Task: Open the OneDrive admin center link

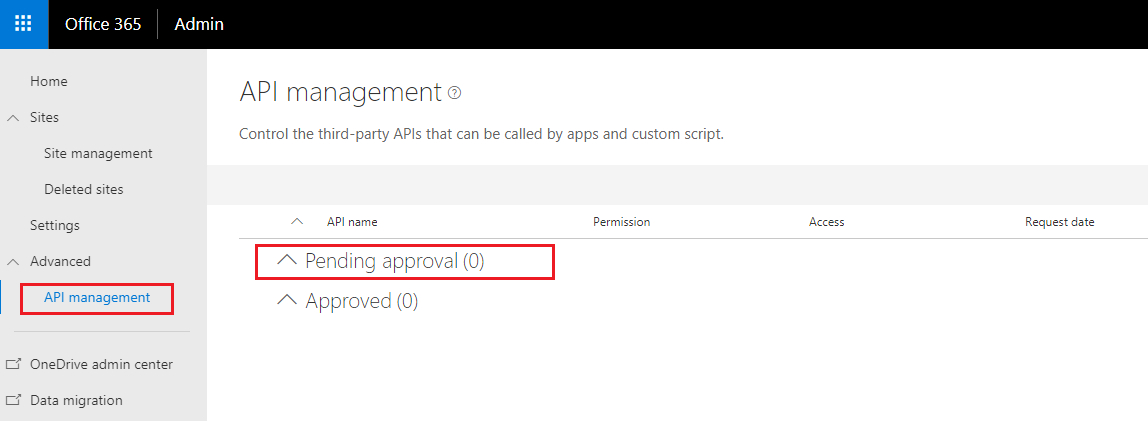Action: pos(101,365)
